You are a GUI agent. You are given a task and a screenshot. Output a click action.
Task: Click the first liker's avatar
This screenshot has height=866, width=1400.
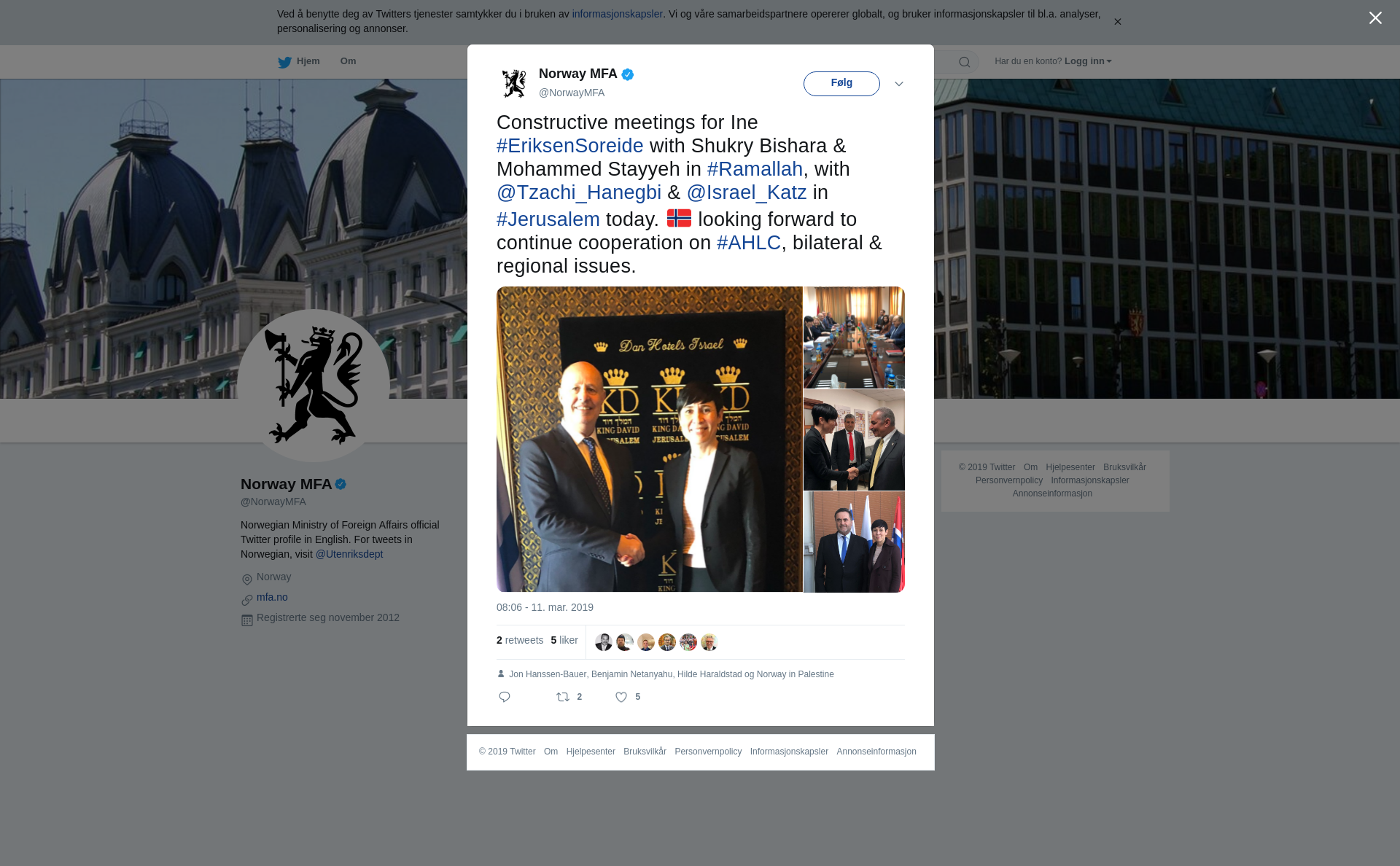click(x=604, y=642)
